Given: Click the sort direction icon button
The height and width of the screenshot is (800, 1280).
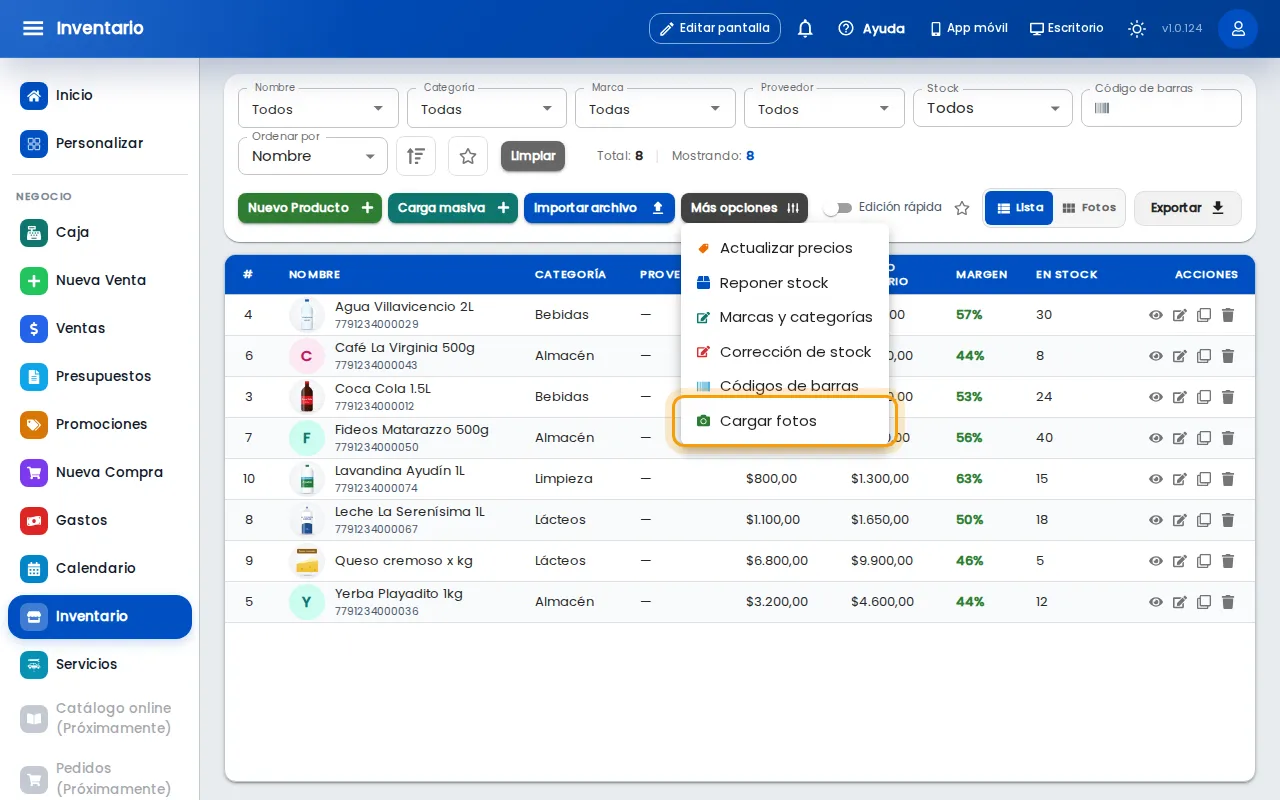Looking at the screenshot, I should (x=416, y=156).
